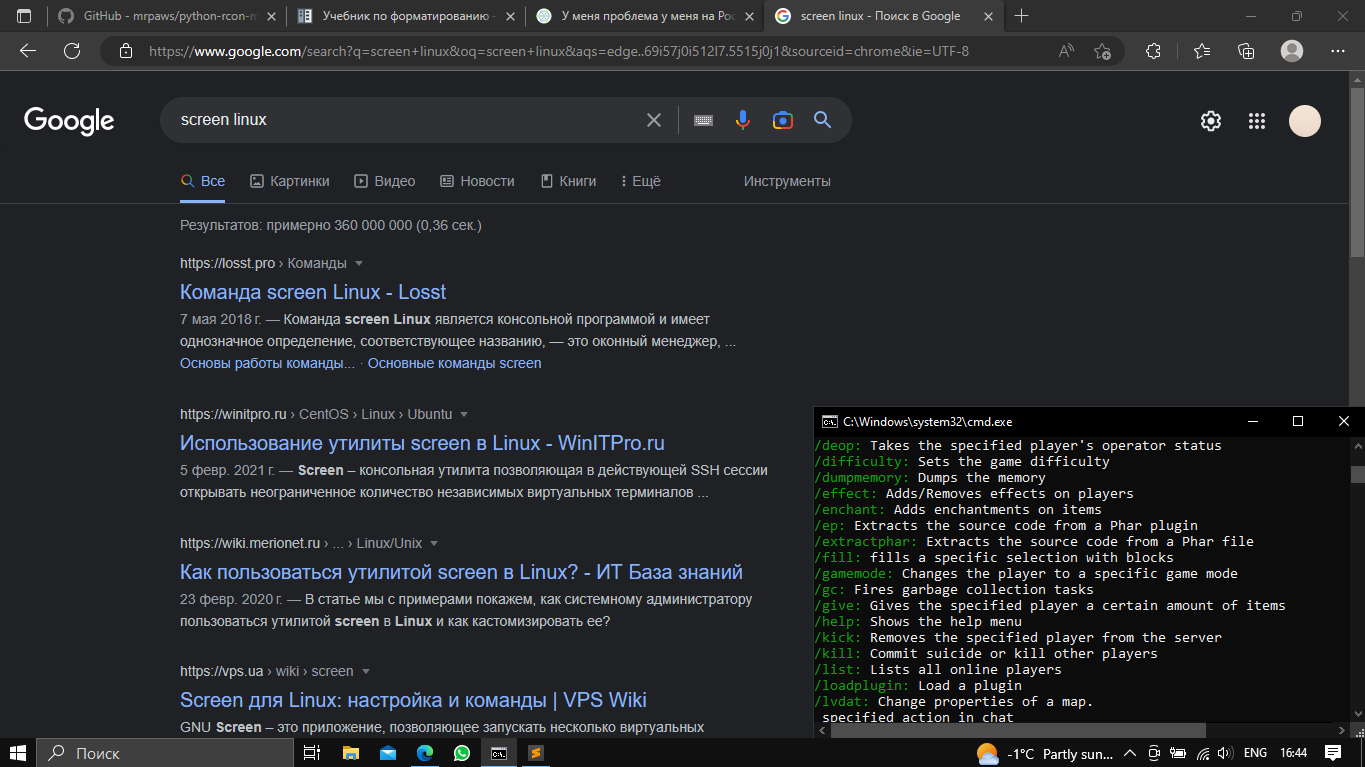Open Windows Start menu
1365x767 pixels.
[18, 753]
